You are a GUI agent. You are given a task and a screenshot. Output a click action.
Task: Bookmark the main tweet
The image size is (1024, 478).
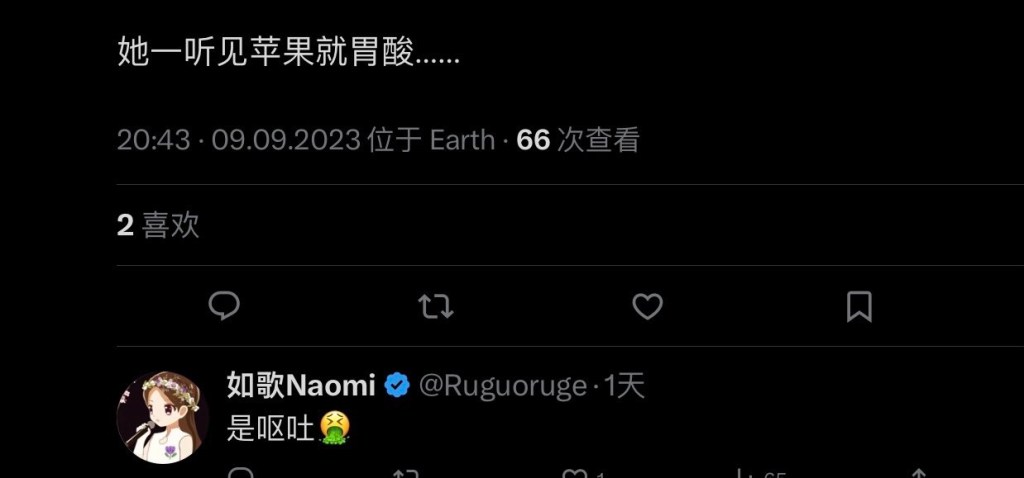click(859, 306)
